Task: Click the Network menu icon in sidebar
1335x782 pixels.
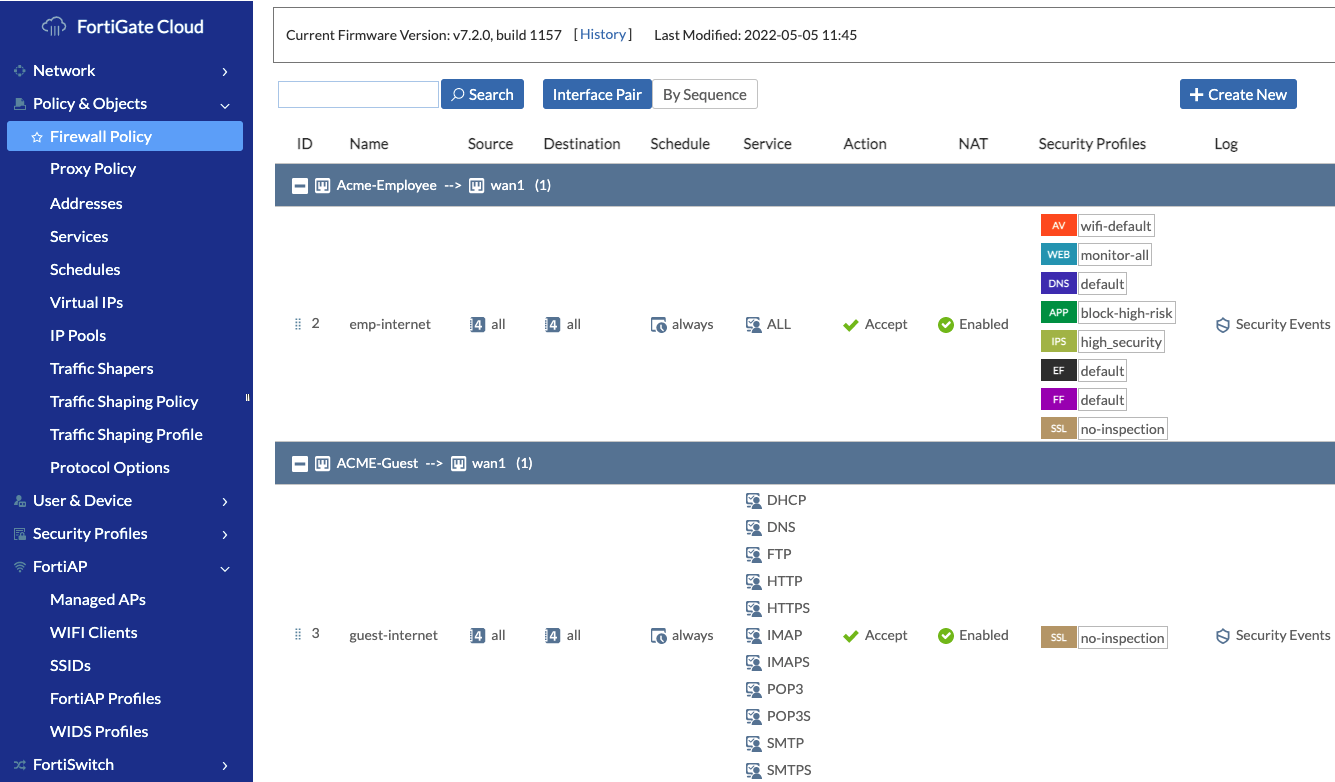Action: [x=19, y=71]
